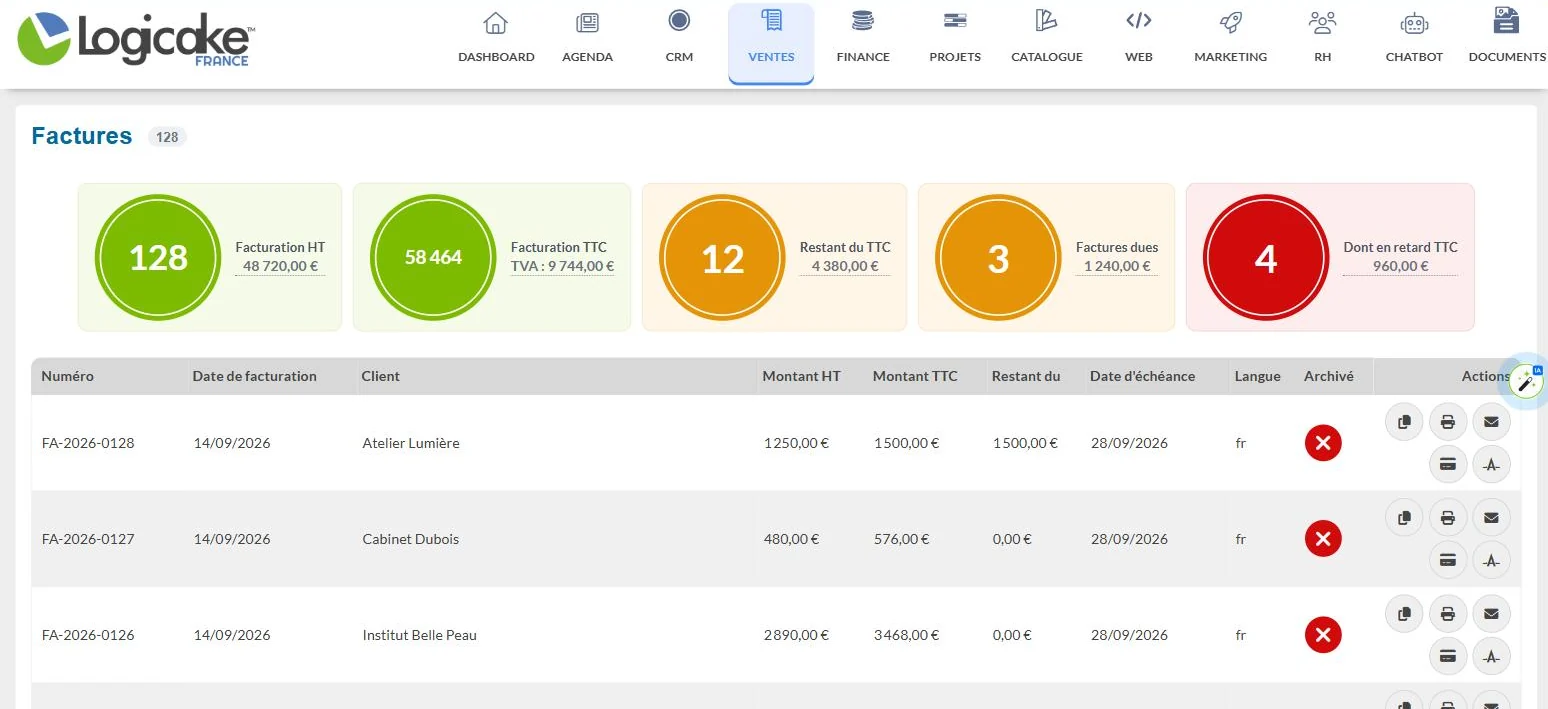Viewport: 1548px width, 709px height.
Task: Switch to the Projets section
Action: coord(955,38)
